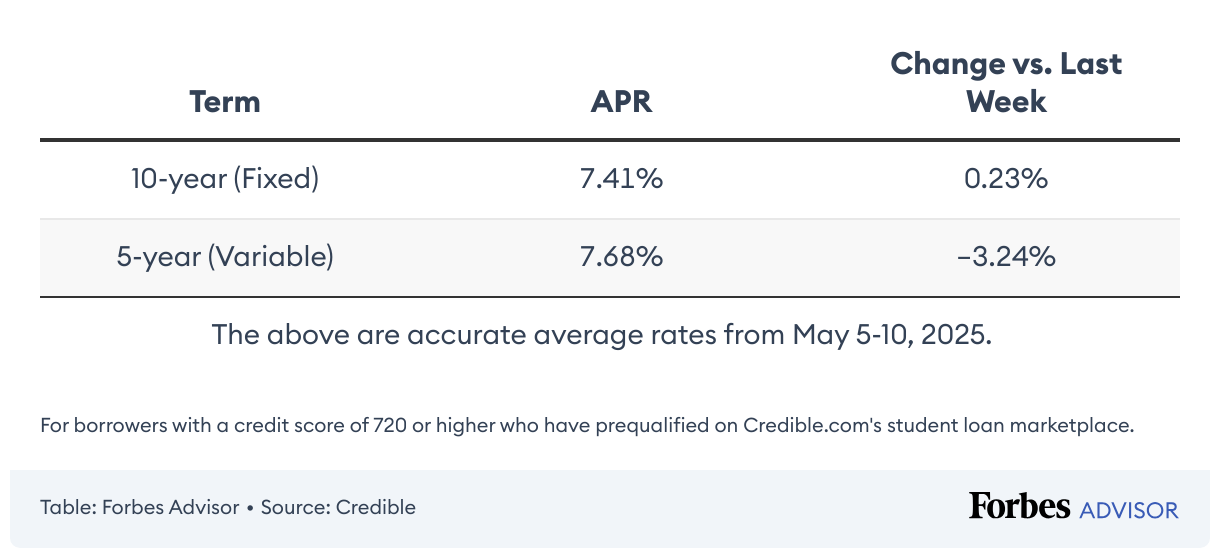
Task: Click the 0.23% weekly change value
Action: 1007,179
